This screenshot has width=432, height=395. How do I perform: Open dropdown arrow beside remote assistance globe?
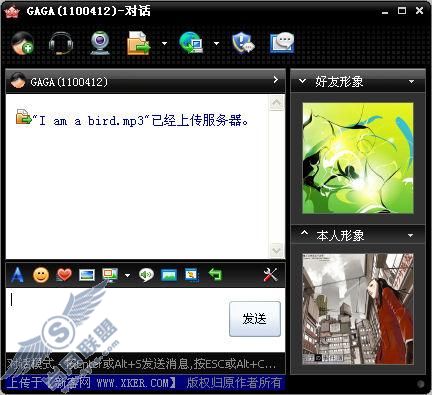pos(216,43)
